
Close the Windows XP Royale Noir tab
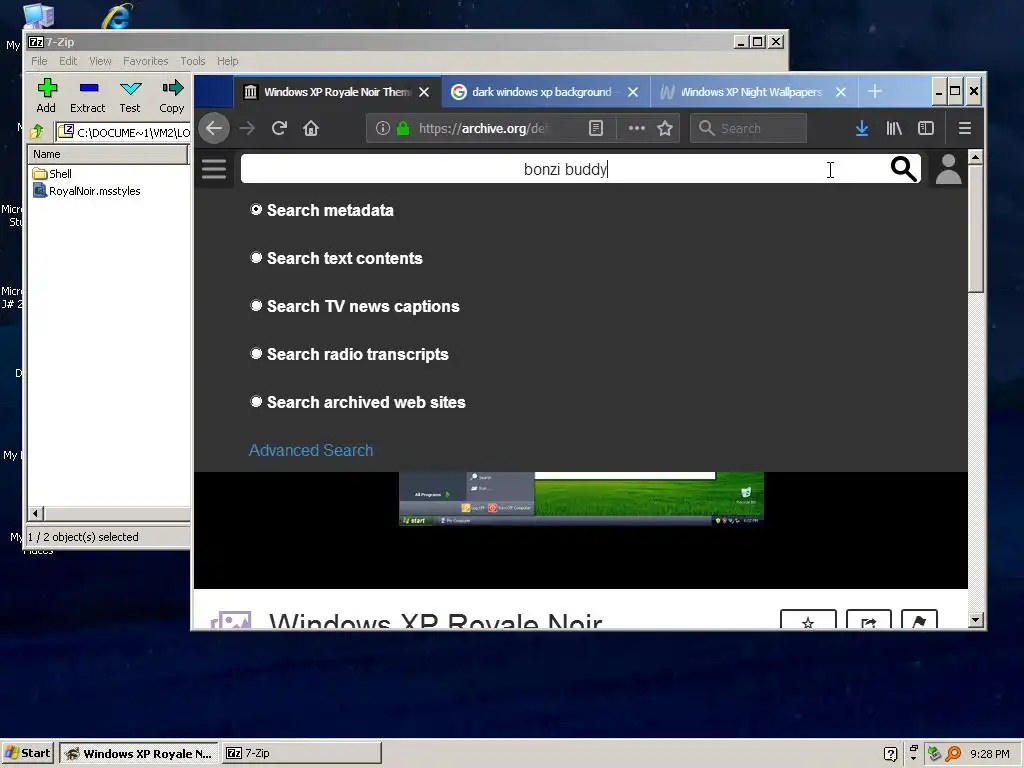coord(424,92)
